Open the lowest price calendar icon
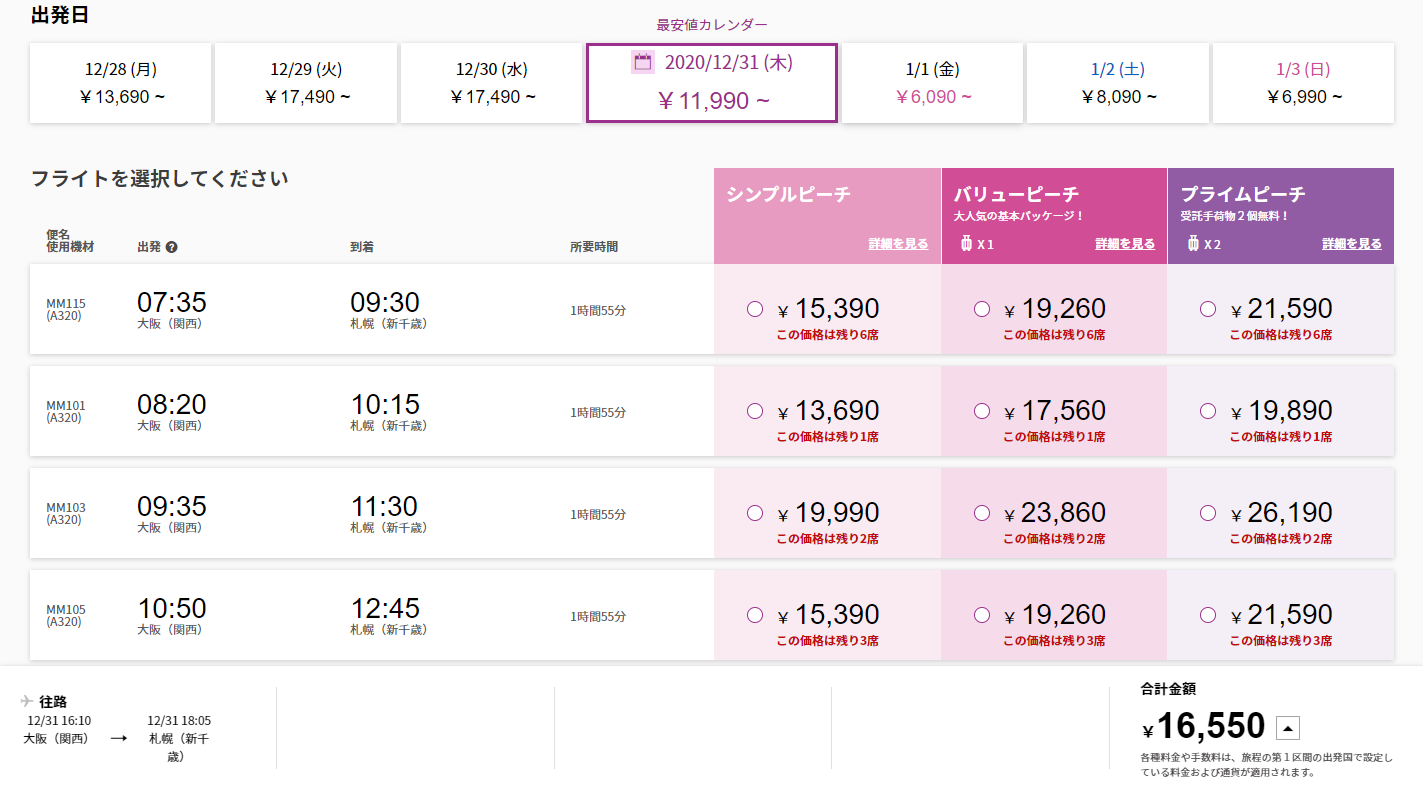1423x789 pixels. point(643,62)
